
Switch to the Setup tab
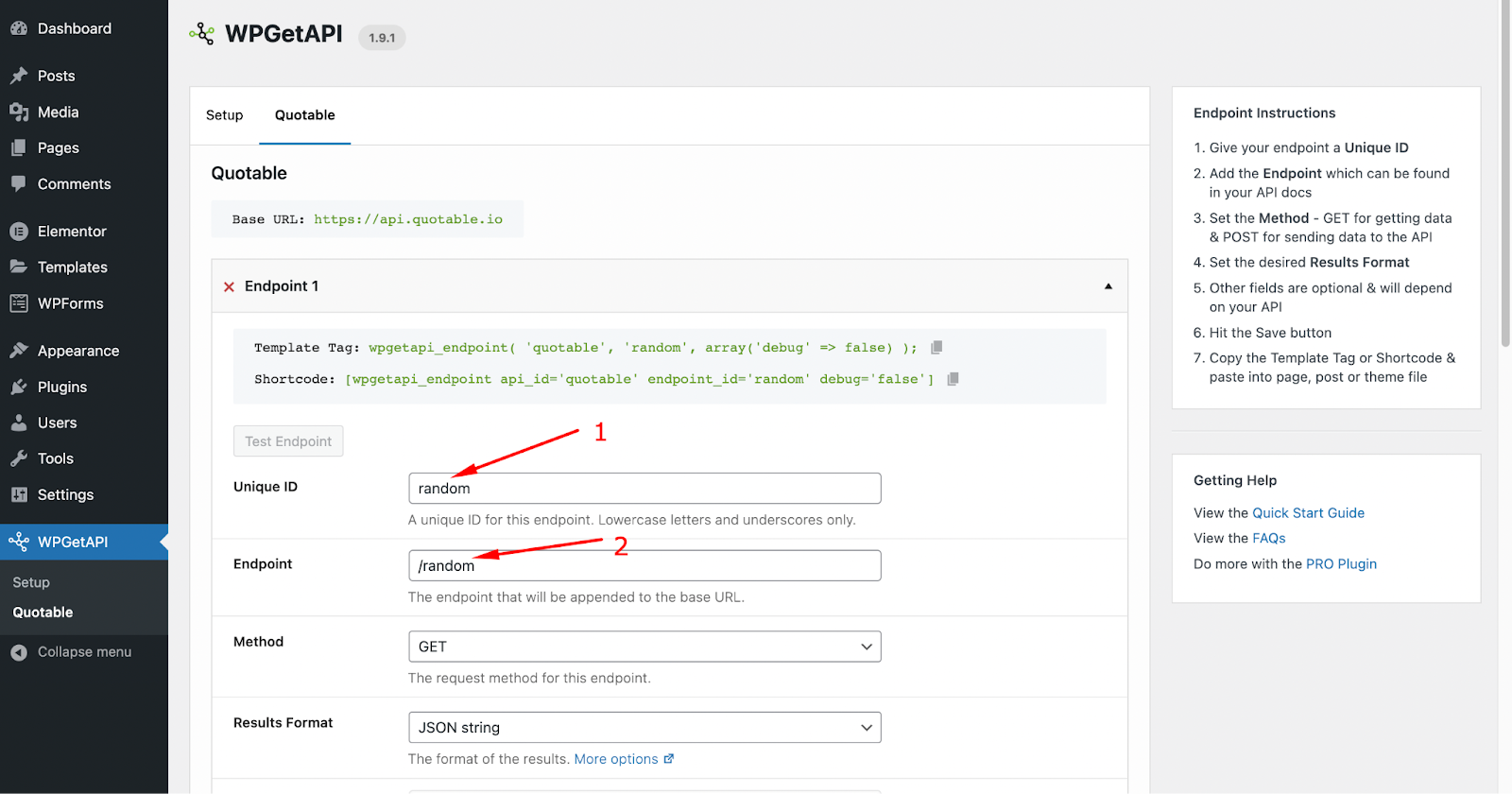pos(225,115)
